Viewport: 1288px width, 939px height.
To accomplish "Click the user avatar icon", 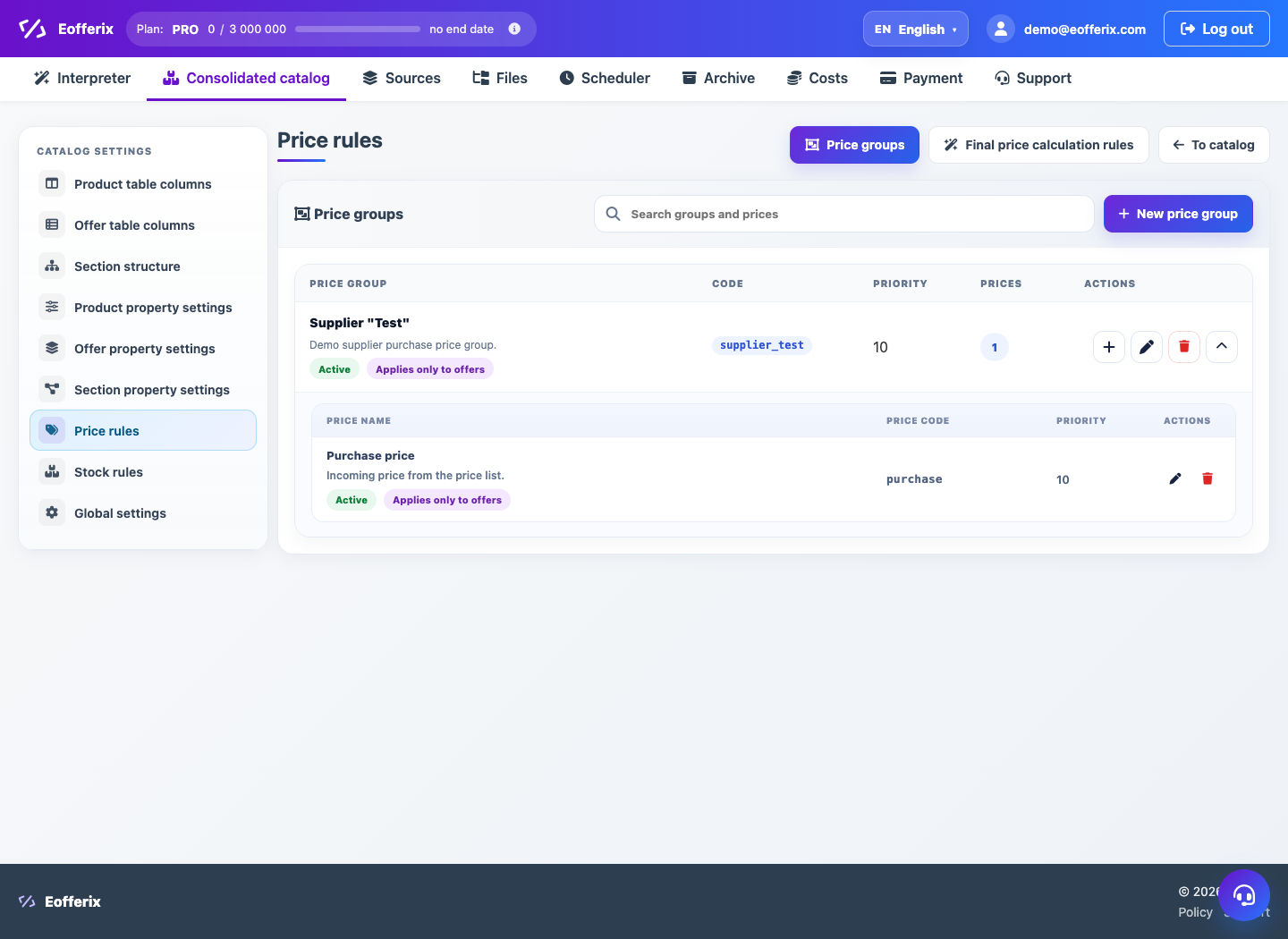I will click(x=1001, y=29).
